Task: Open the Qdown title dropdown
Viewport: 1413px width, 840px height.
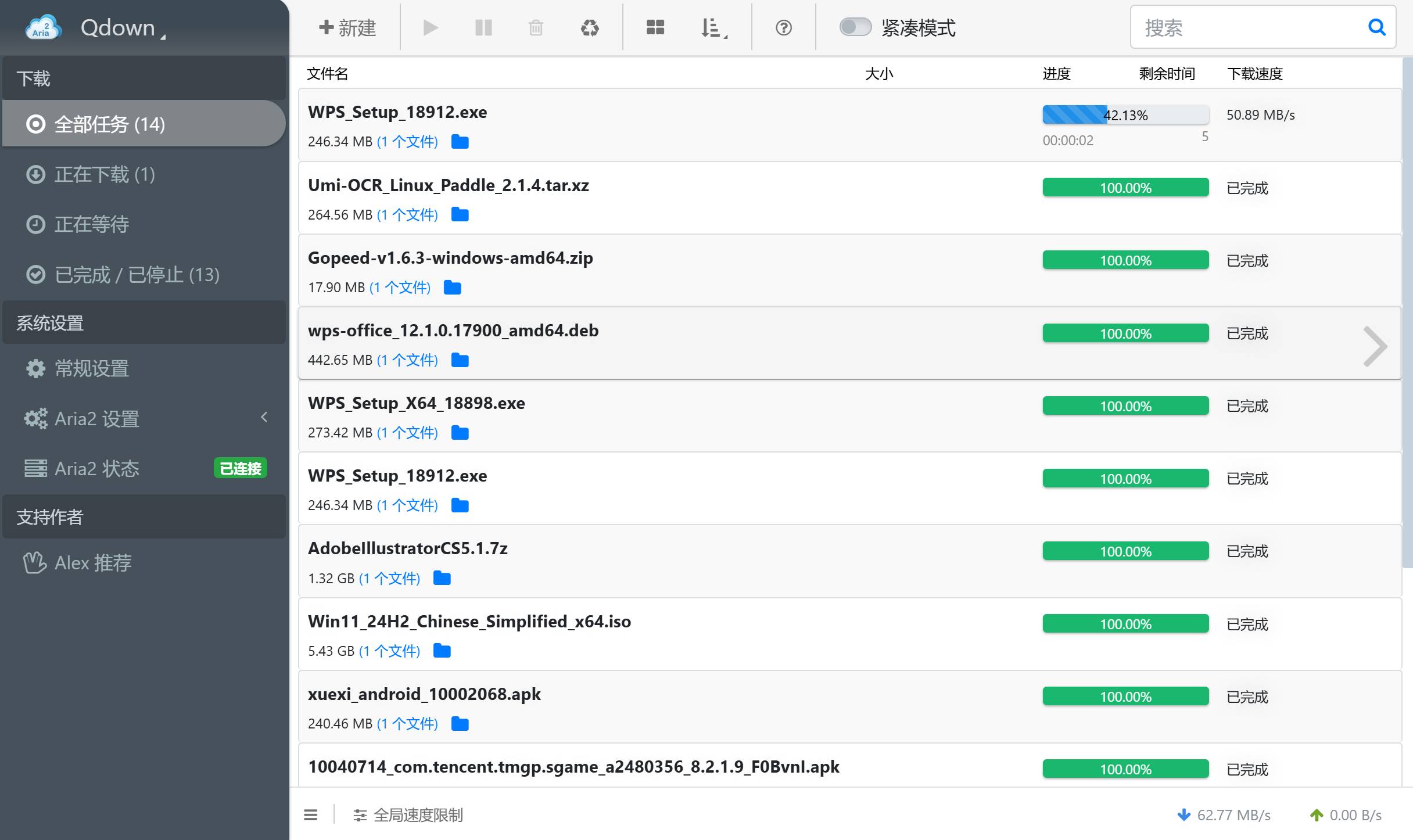Action: (123, 28)
